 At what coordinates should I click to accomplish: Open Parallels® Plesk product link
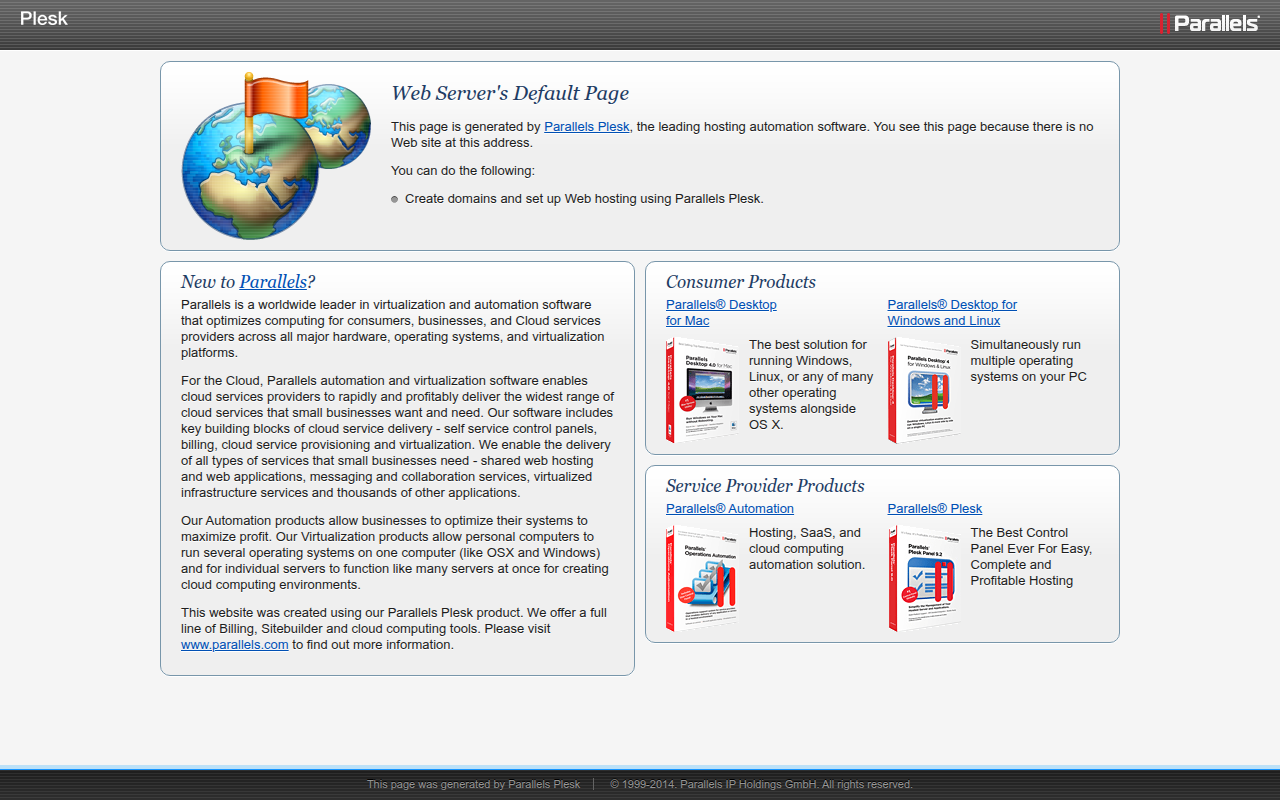[935, 509]
